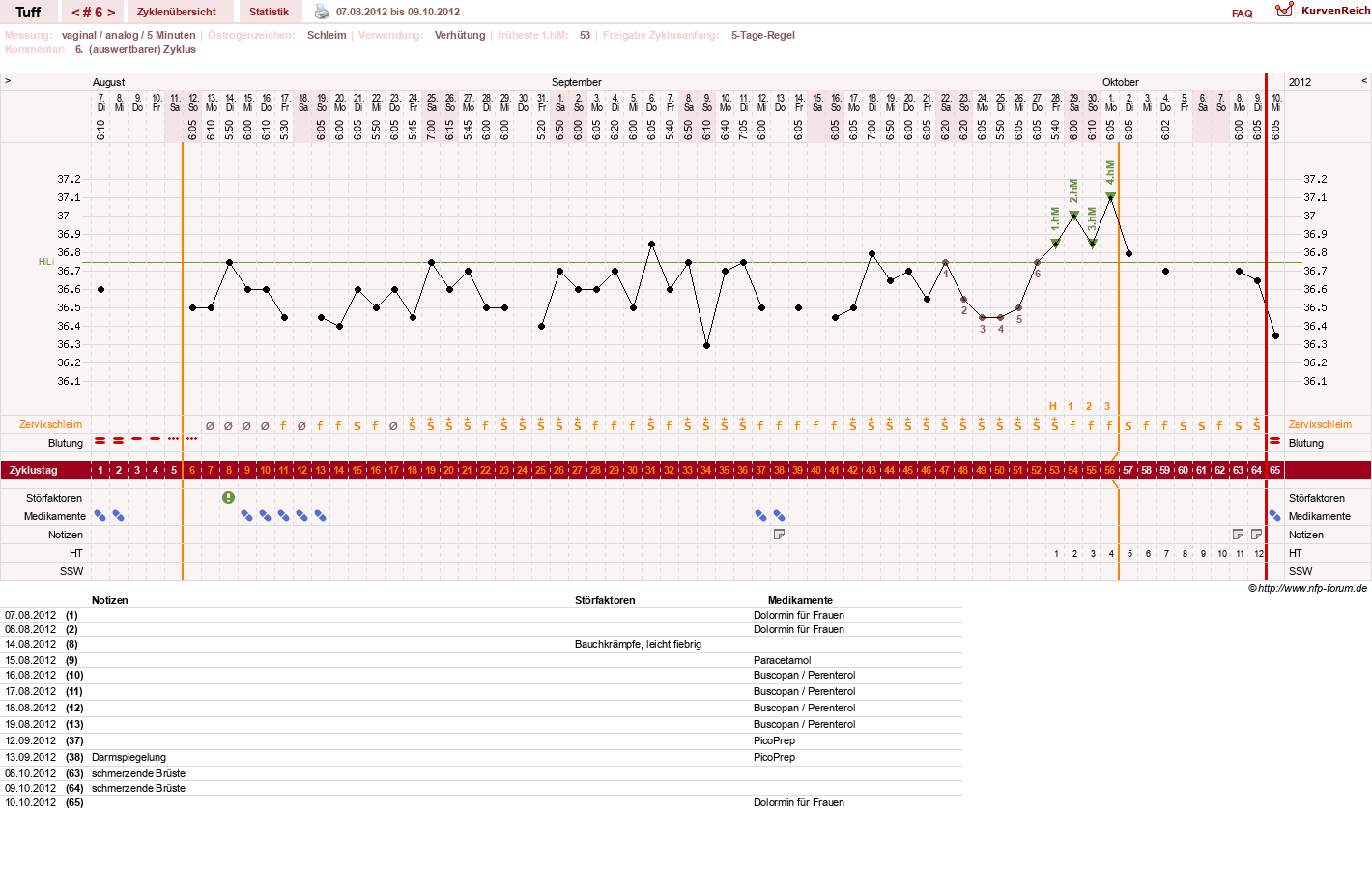The width and height of the screenshot is (1372, 870).
Task: Click the 5-Tage-Regel value text
Action: [762, 35]
